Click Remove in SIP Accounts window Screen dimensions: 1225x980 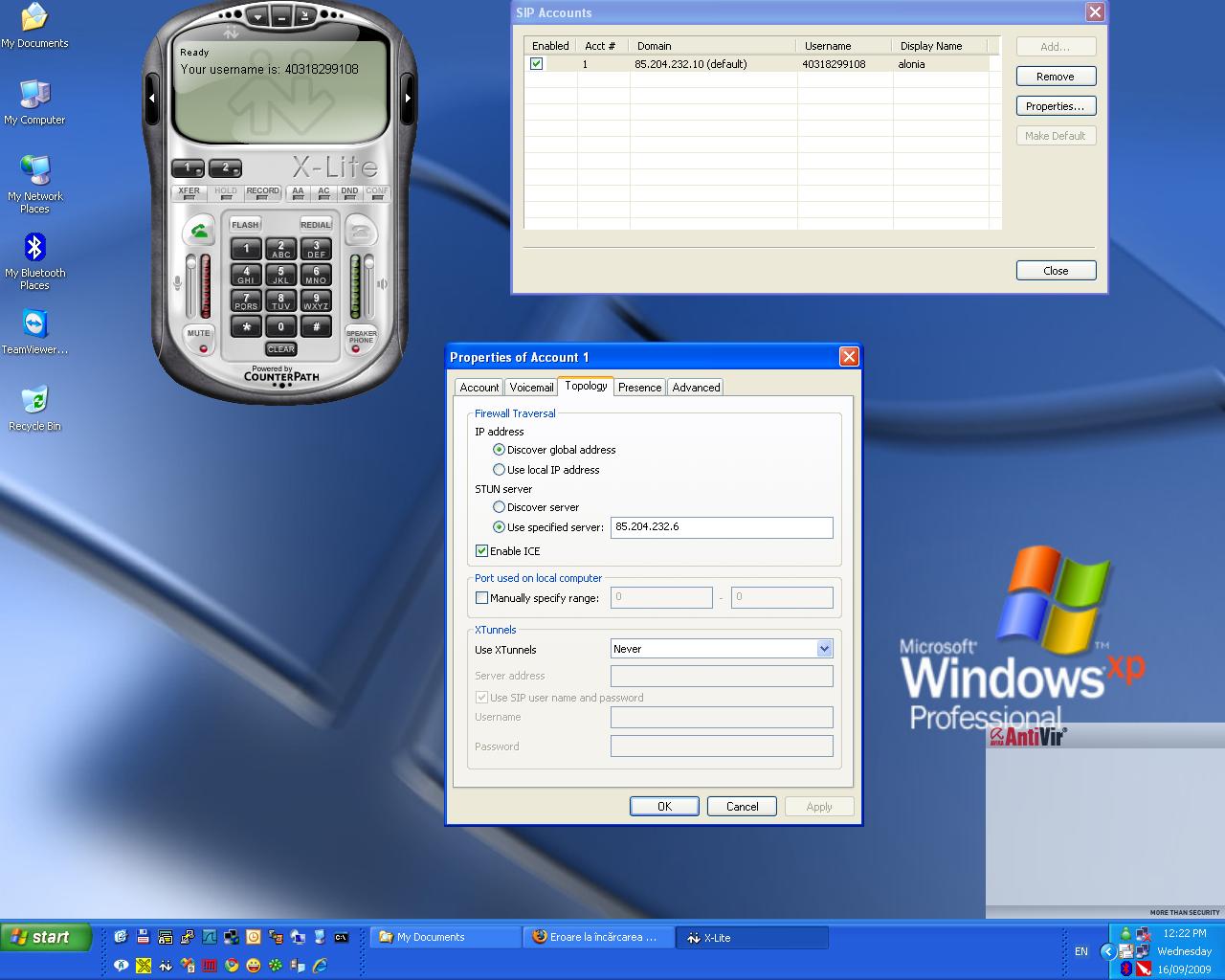(x=1056, y=77)
